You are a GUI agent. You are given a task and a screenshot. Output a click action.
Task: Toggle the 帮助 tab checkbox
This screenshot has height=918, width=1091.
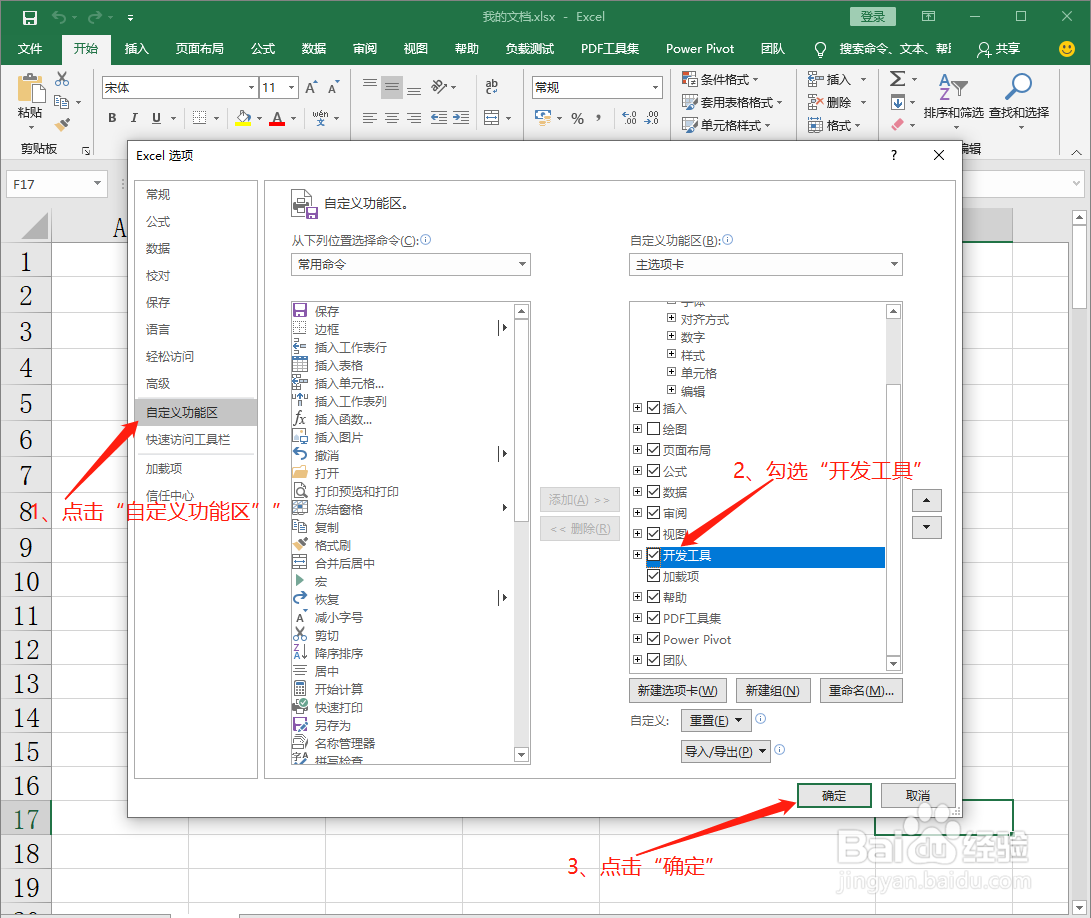(x=653, y=596)
